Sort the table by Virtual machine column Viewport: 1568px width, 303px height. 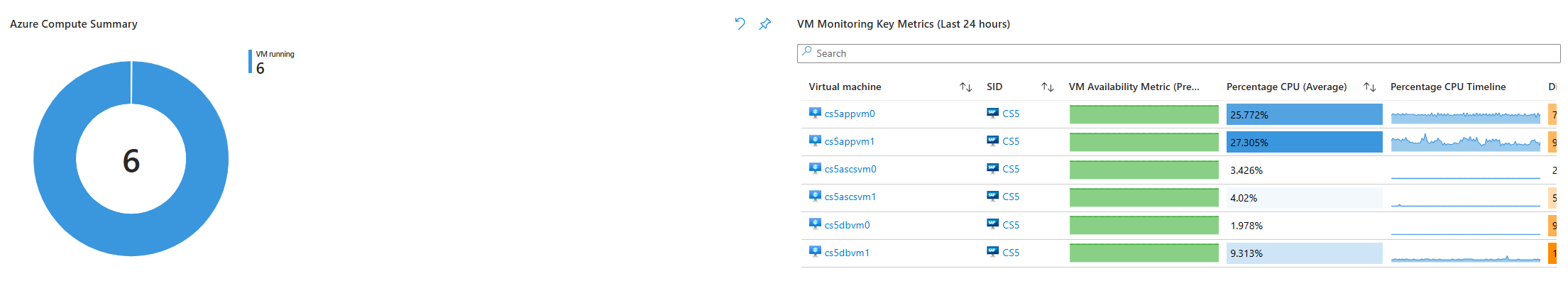click(965, 87)
